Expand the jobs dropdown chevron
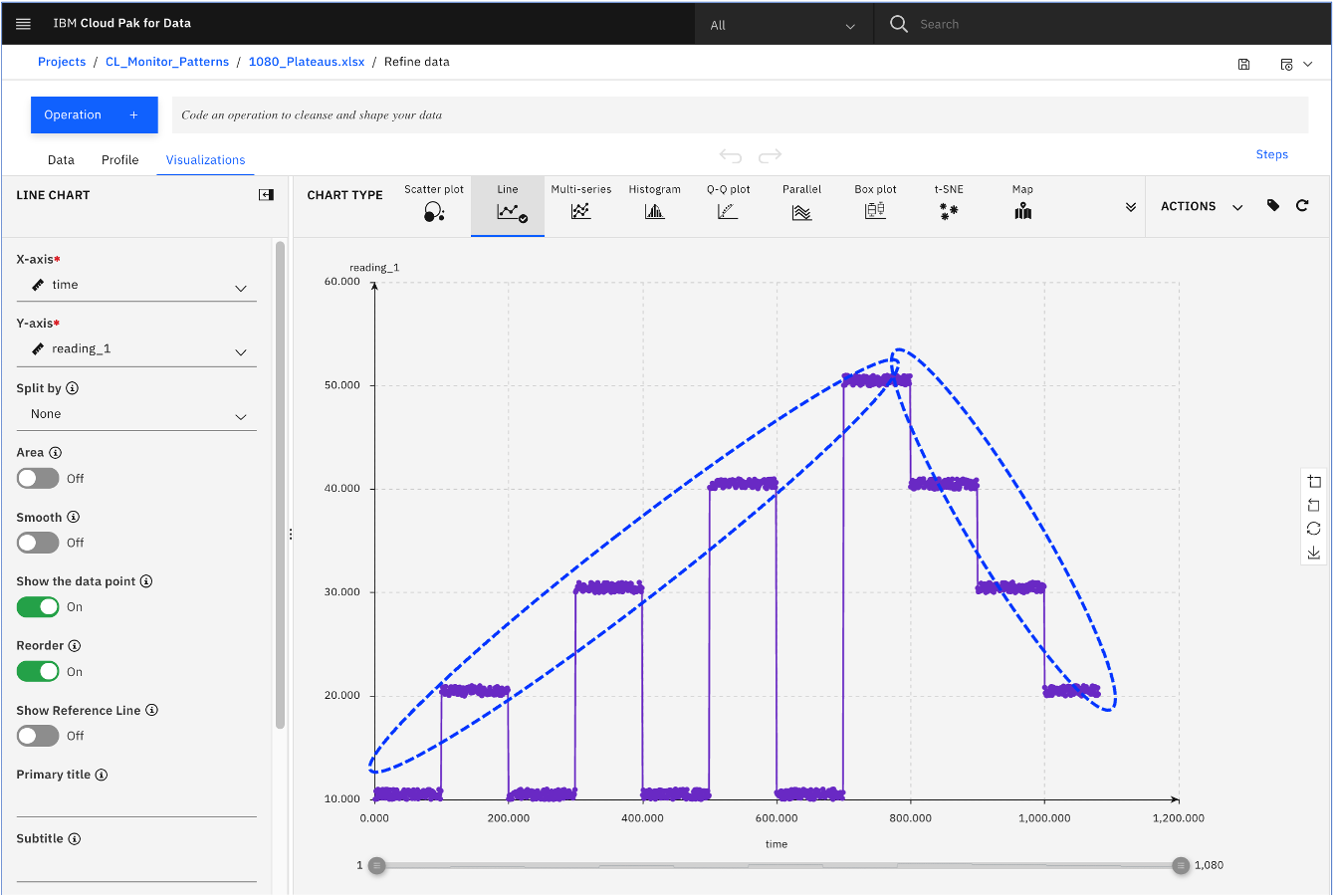Image resolution: width=1334 pixels, height=896 pixels. coord(1308,64)
